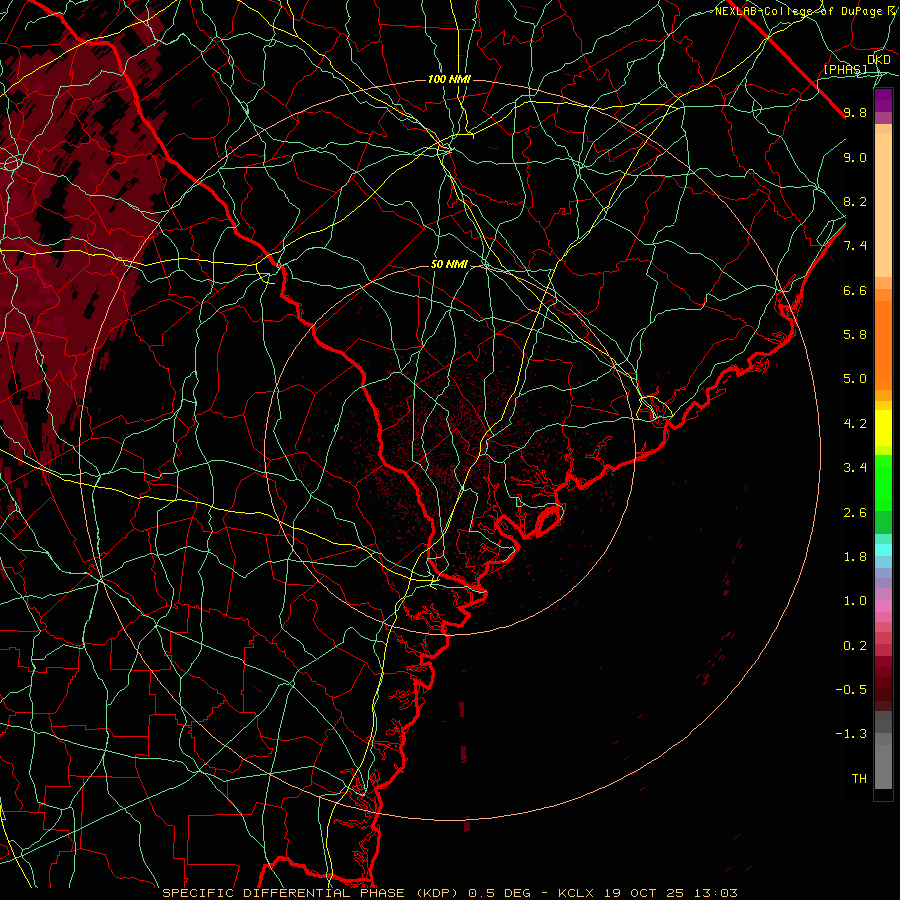Click the 19 OCT 25 date in the footer
900x900 pixels.
(643, 893)
